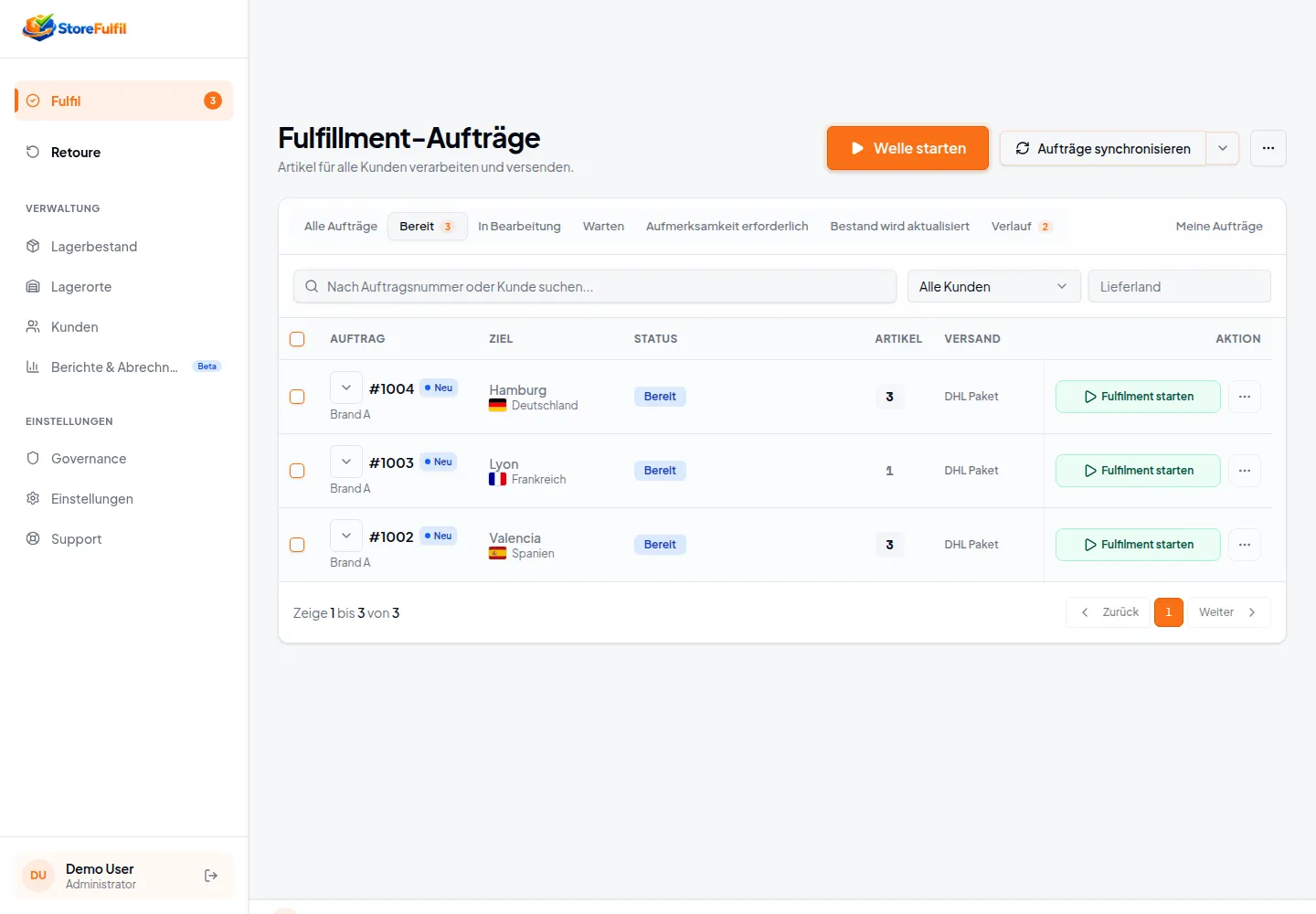
Task: Go to the Weiter next page
Action: 1228,612
